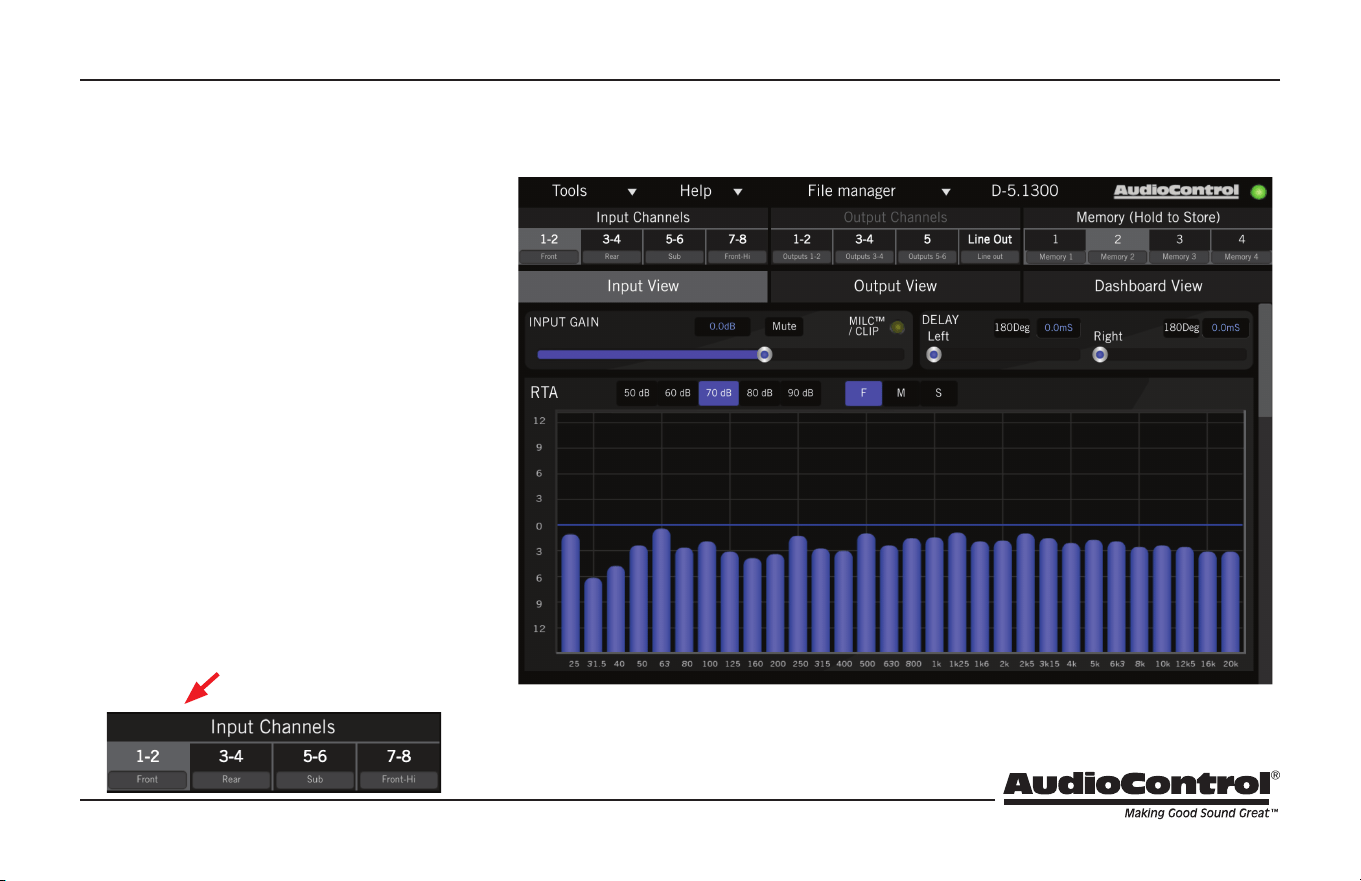Click the 1k frequency label
This screenshot has width=1361, height=881.
point(935,664)
